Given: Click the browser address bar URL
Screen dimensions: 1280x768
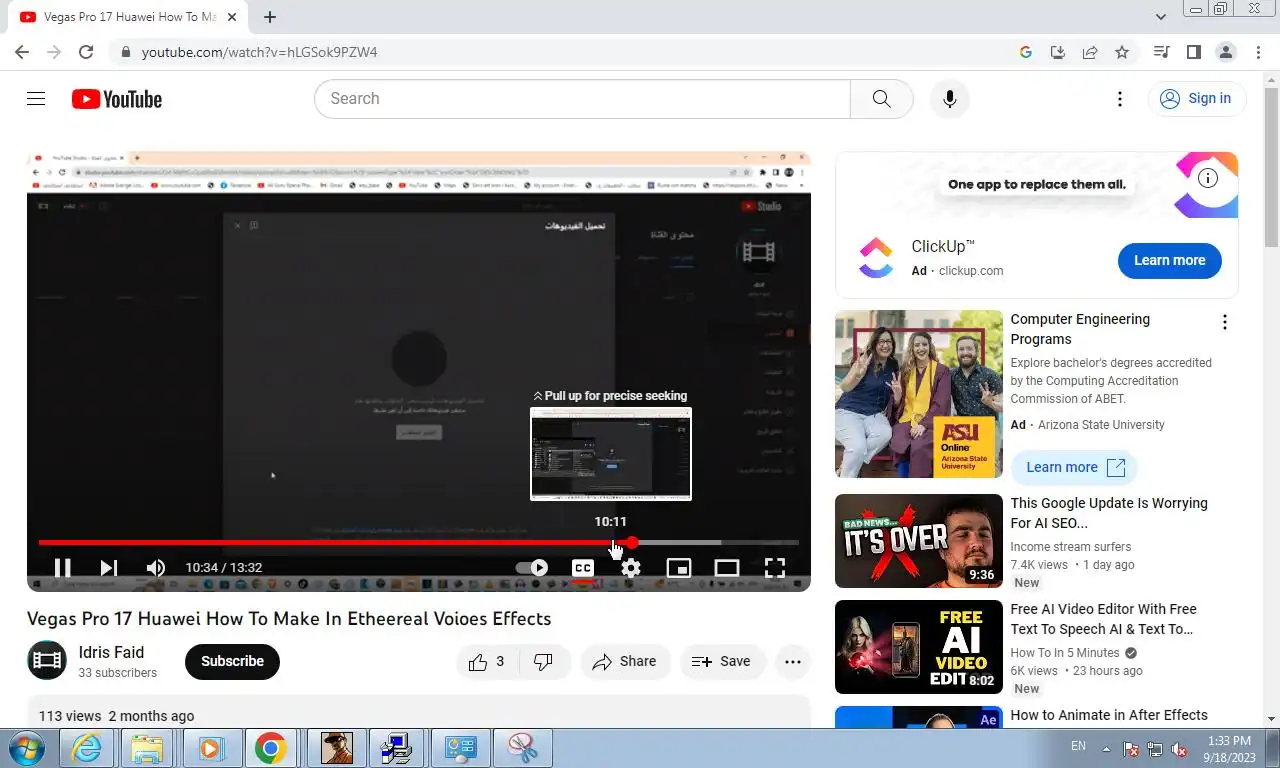Looking at the screenshot, I should pyautogui.click(x=259, y=52).
